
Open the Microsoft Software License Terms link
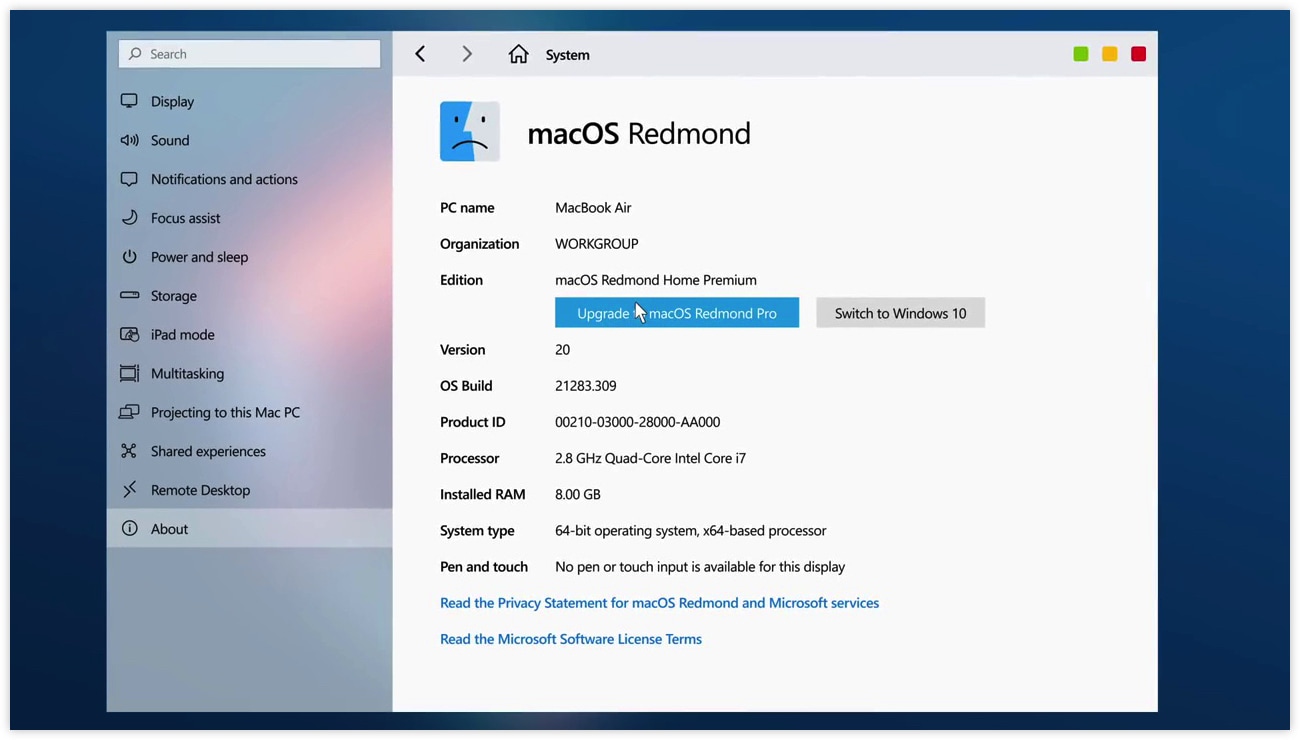click(x=571, y=639)
